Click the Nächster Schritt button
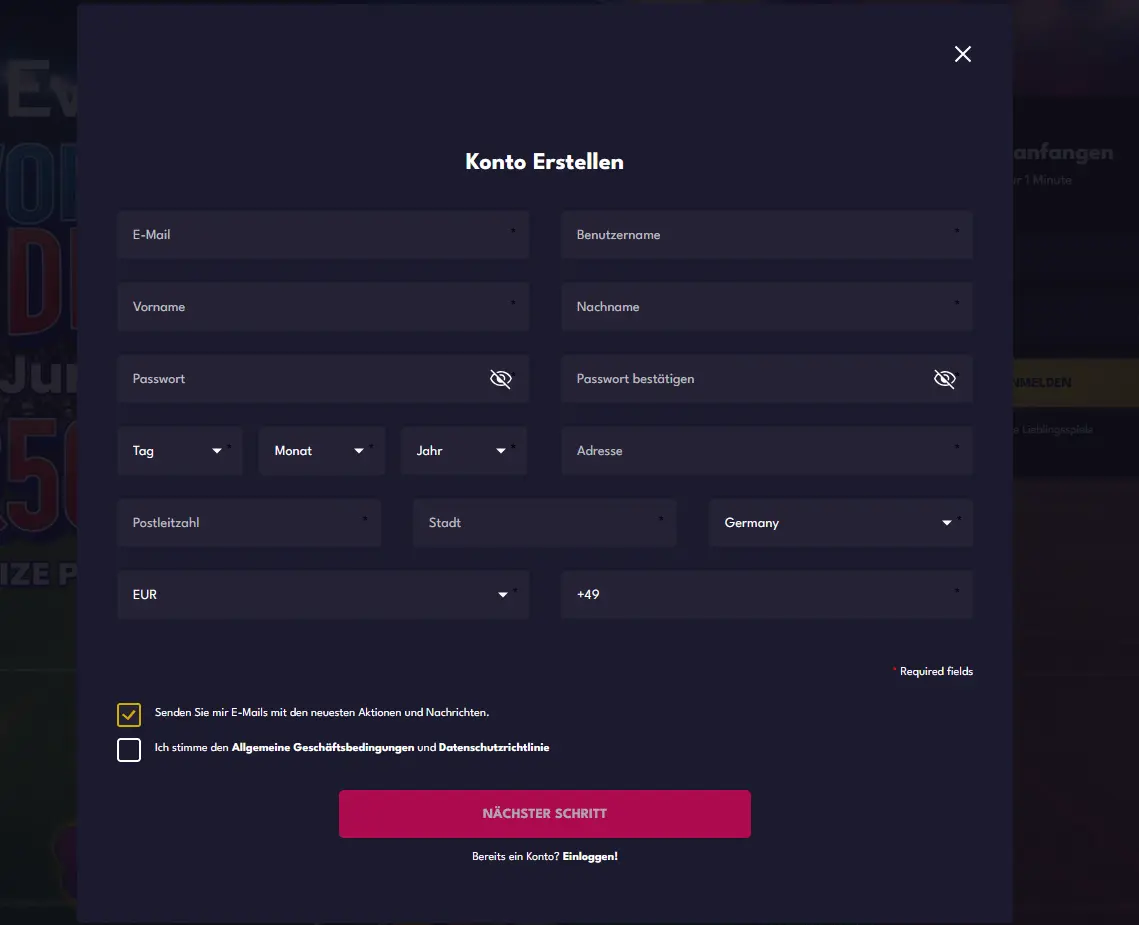The height and width of the screenshot is (925, 1139). click(545, 814)
